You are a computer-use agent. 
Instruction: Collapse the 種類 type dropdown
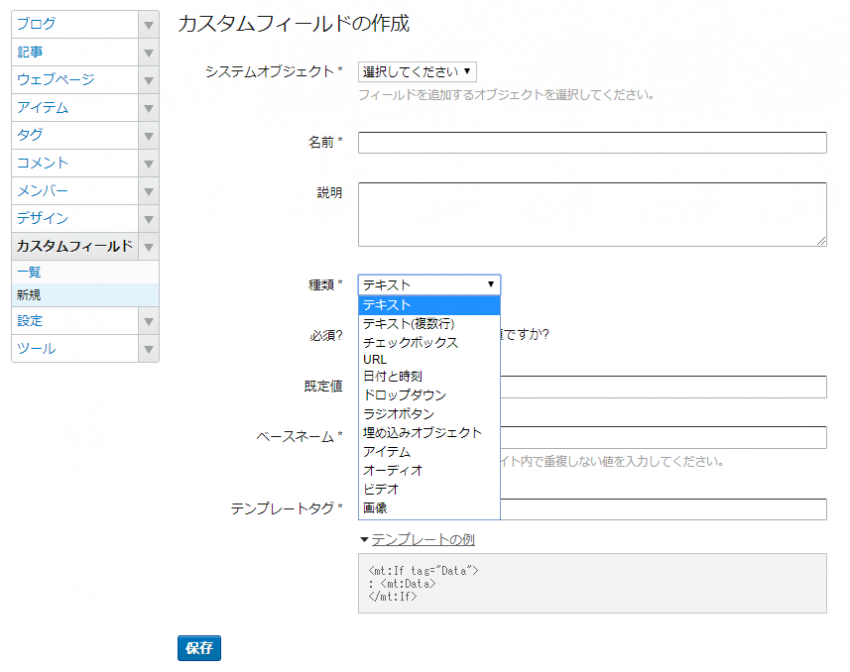pyautogui.click(x=429, y=285)
